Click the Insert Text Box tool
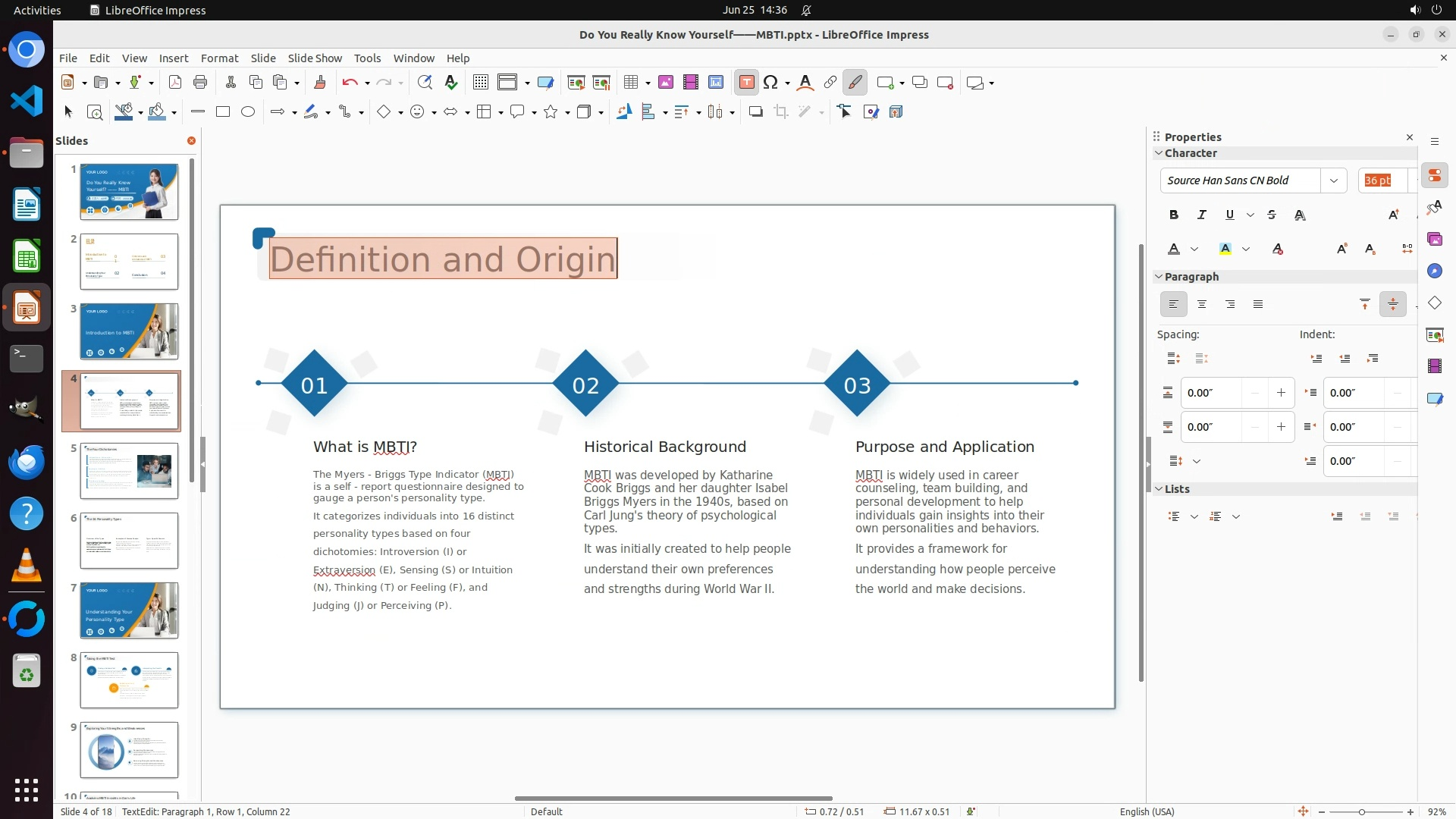This screenshot has width=1456, height=819. [x=746, y=83]
